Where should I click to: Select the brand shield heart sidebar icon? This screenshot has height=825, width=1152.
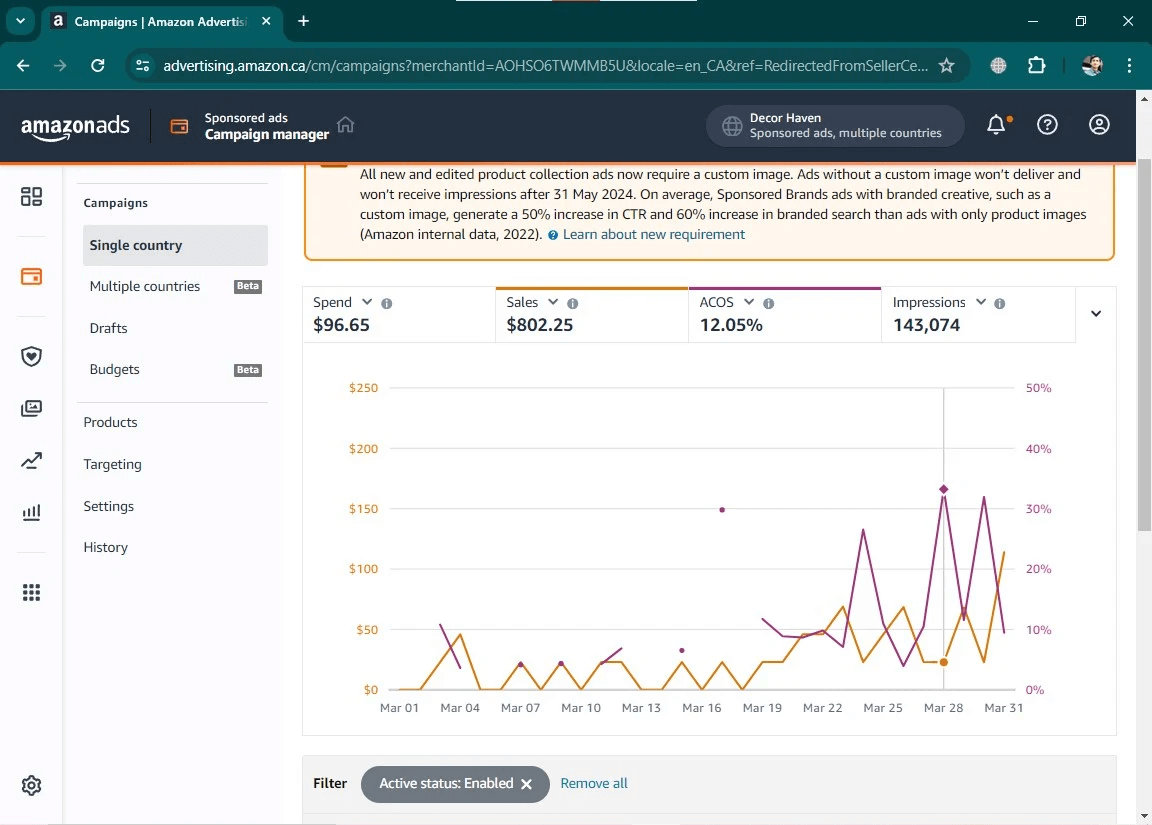click(32, 357)
